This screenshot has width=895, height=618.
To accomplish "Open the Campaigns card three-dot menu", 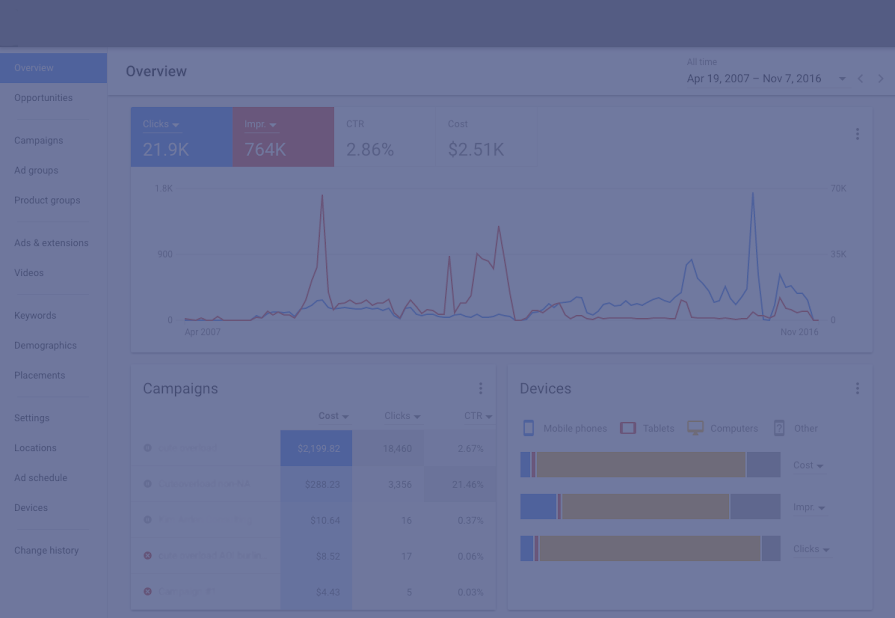I will tap(480, 389).
